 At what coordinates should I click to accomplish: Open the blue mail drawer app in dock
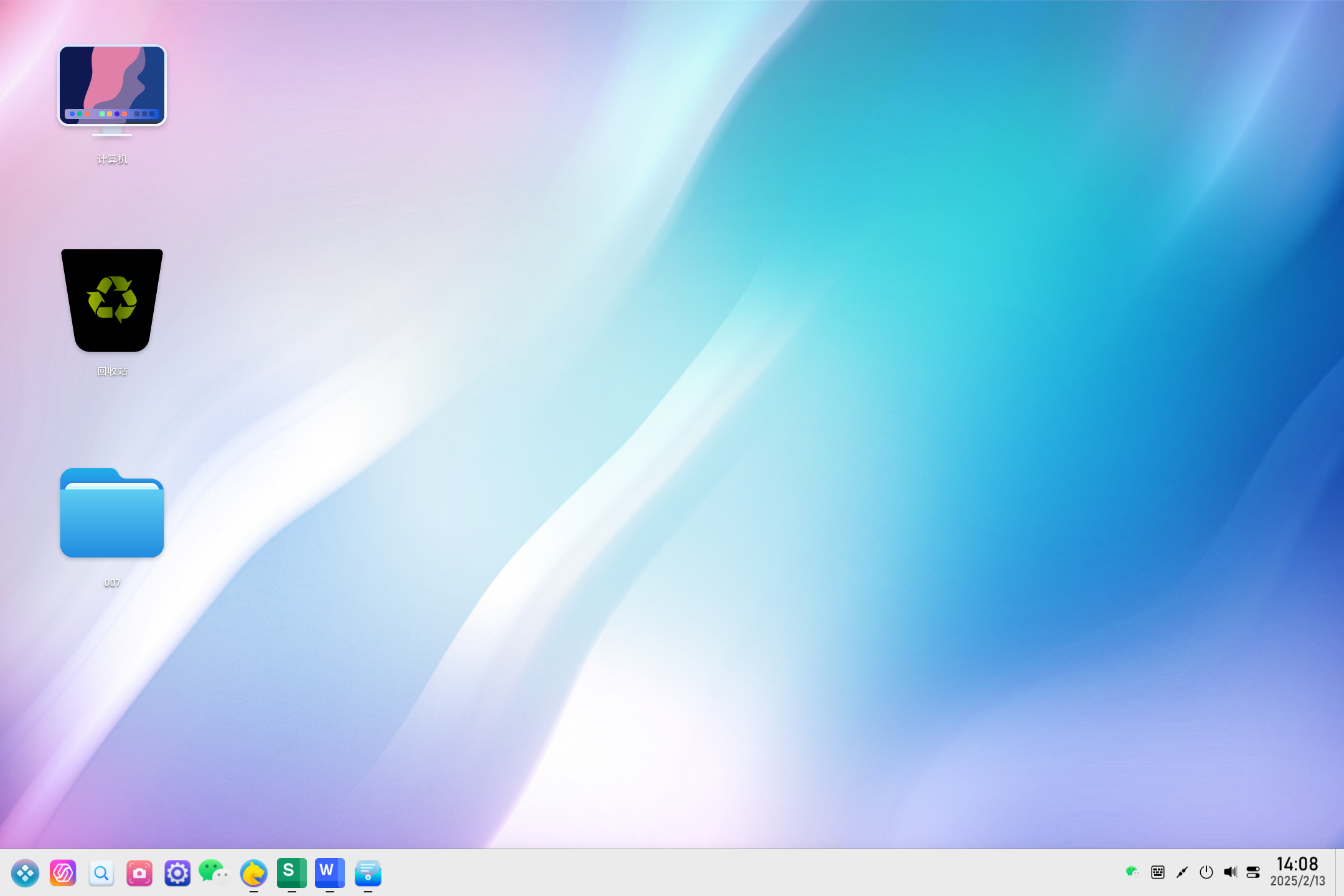click(368, 873)
